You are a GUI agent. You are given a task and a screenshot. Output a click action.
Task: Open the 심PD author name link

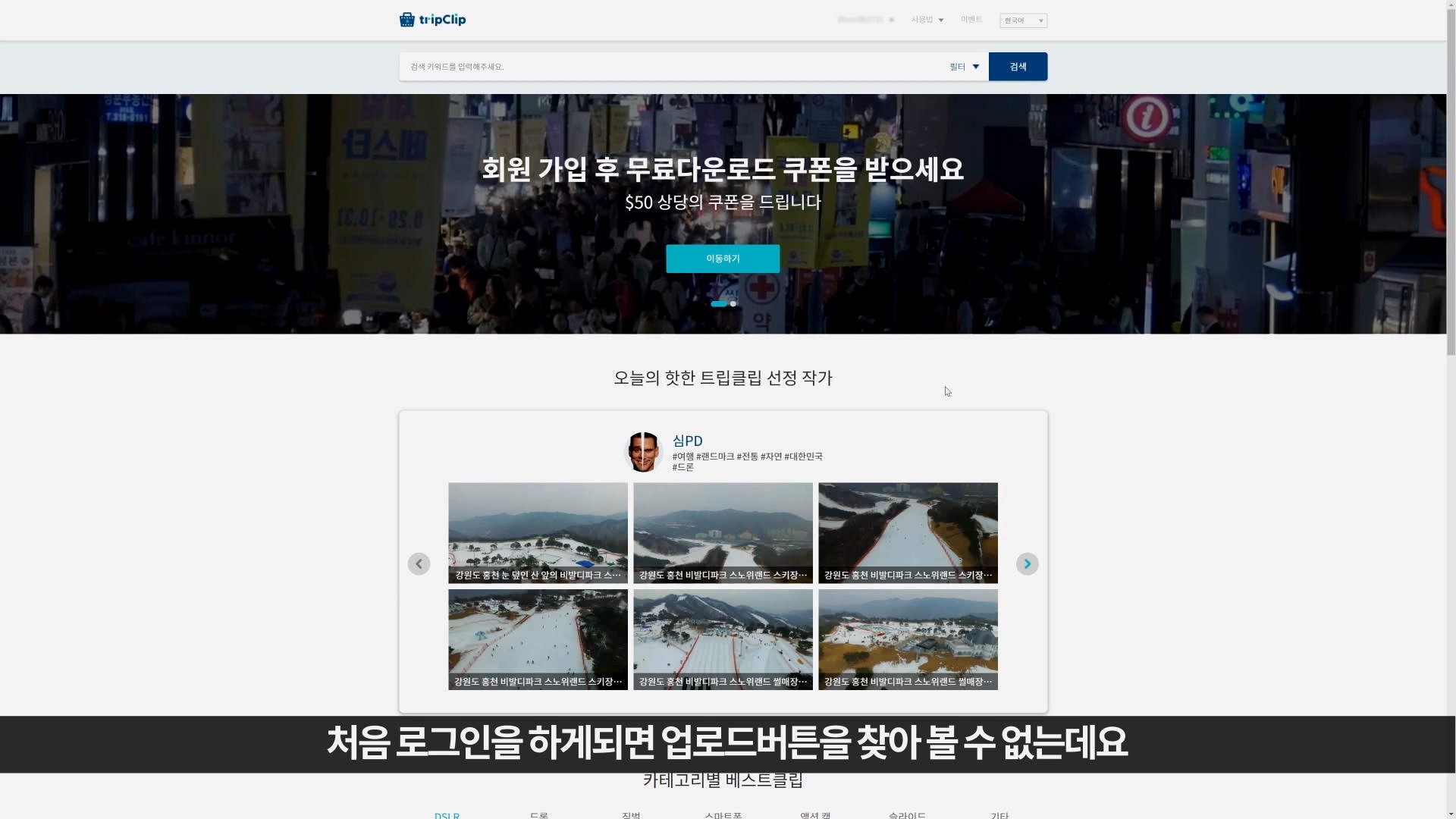coord(687,441)
